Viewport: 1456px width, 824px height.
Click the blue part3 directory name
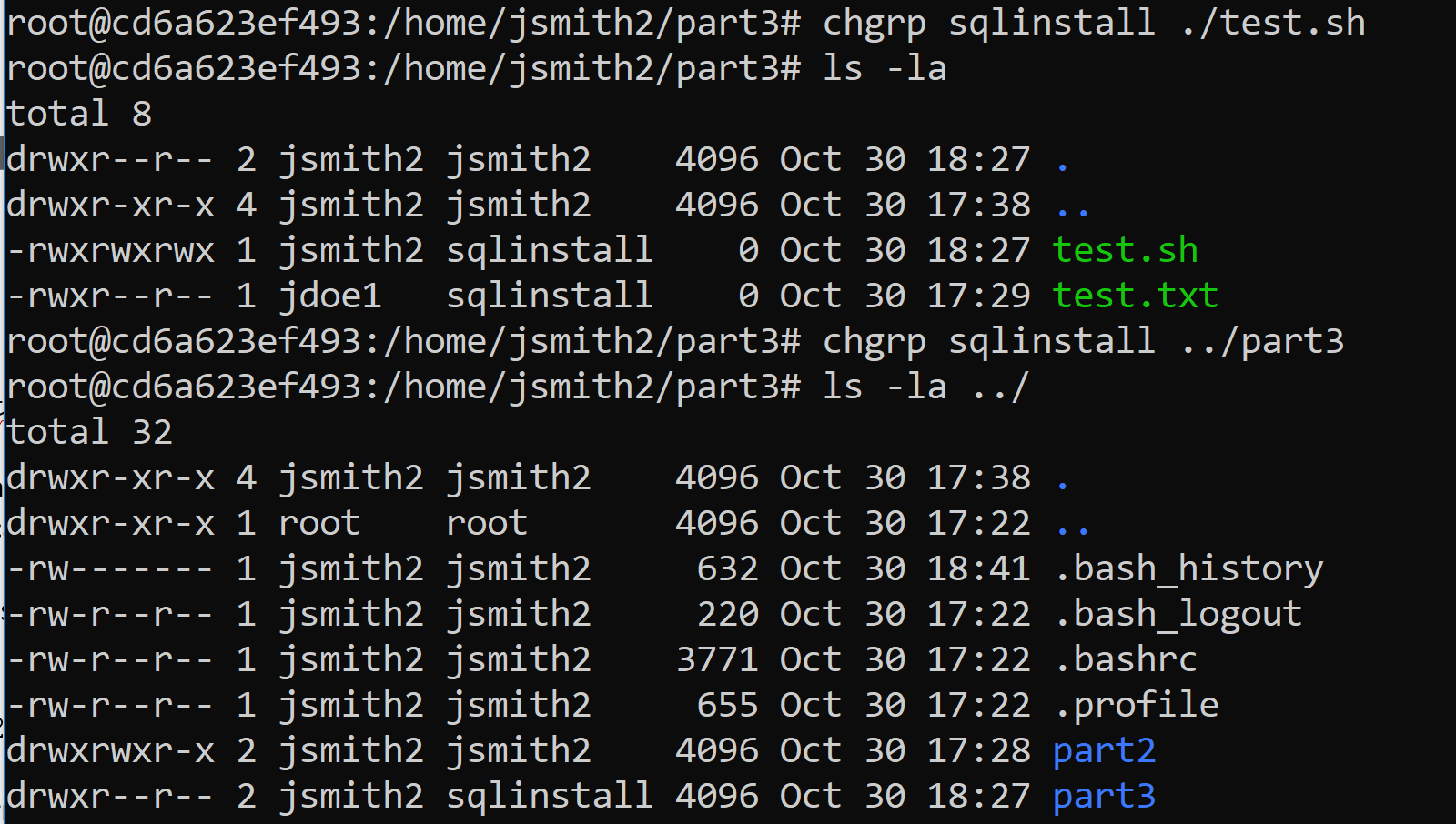1104,797
